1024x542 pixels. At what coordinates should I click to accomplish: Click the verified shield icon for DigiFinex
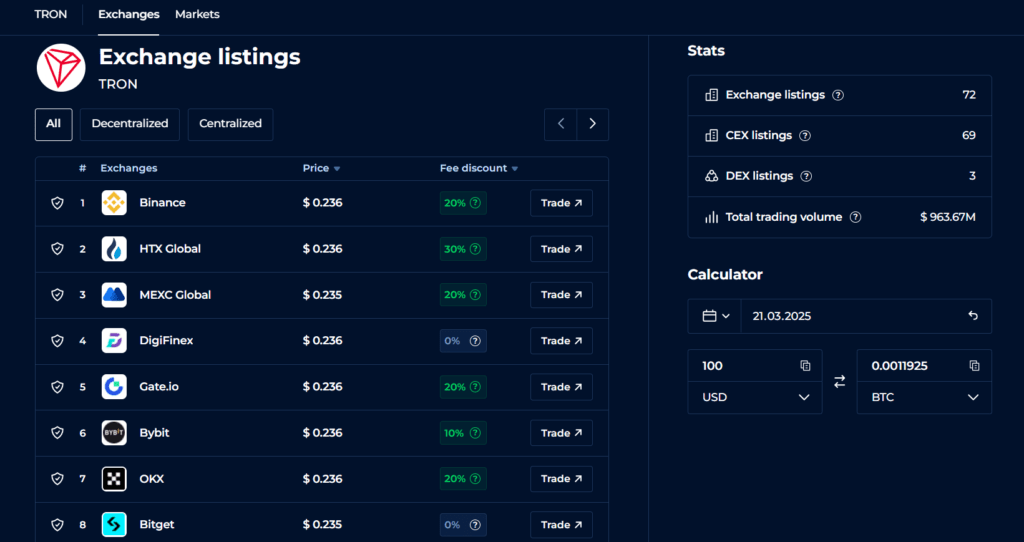click(57, 341)
